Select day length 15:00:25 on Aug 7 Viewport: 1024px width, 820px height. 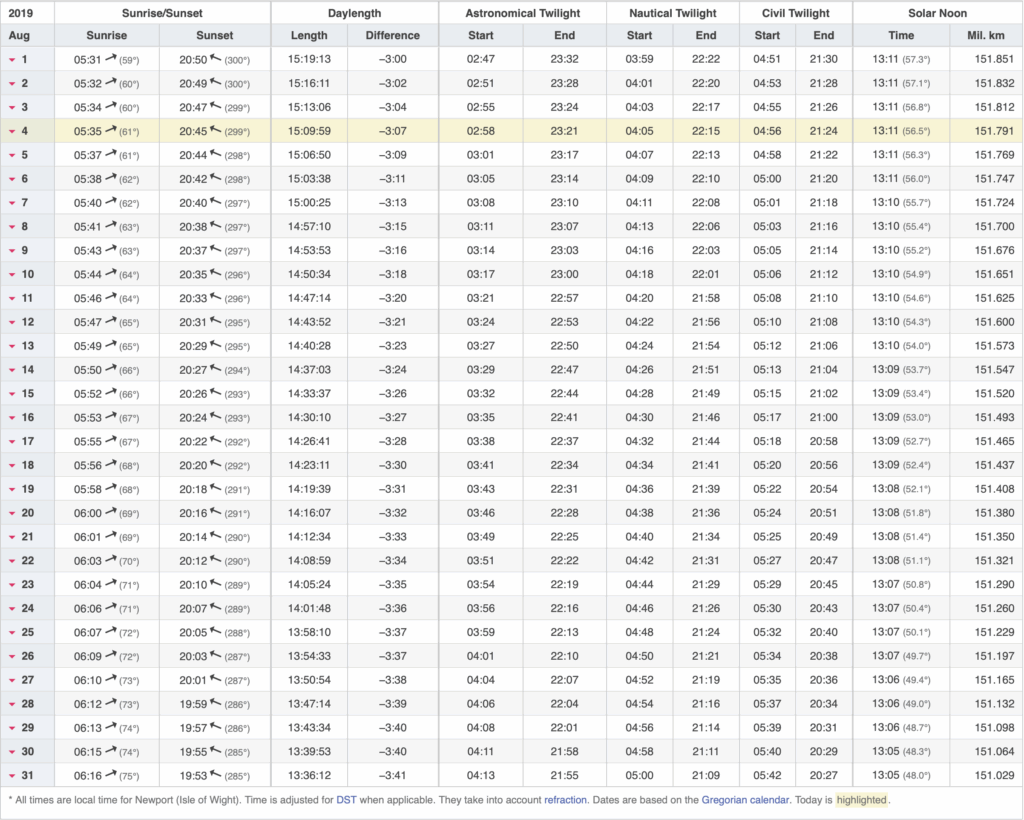click(x=309, y=202)
